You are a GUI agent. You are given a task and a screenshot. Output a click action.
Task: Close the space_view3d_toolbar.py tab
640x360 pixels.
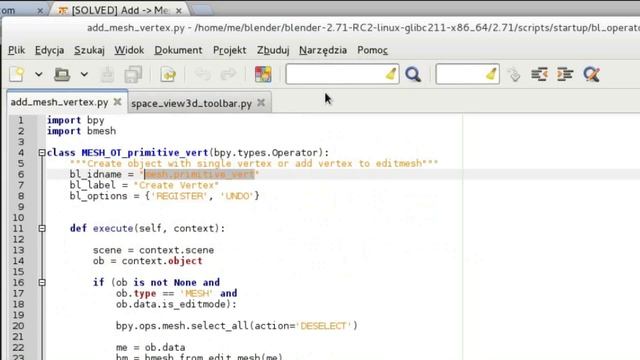pos(261,103)
